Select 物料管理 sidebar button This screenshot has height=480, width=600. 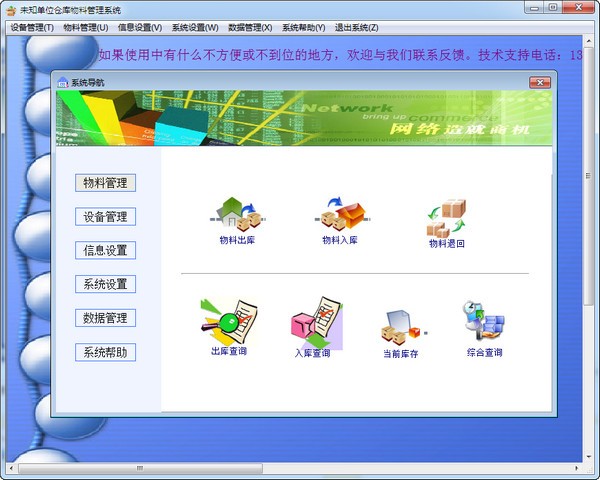click(x=105, y=183)
